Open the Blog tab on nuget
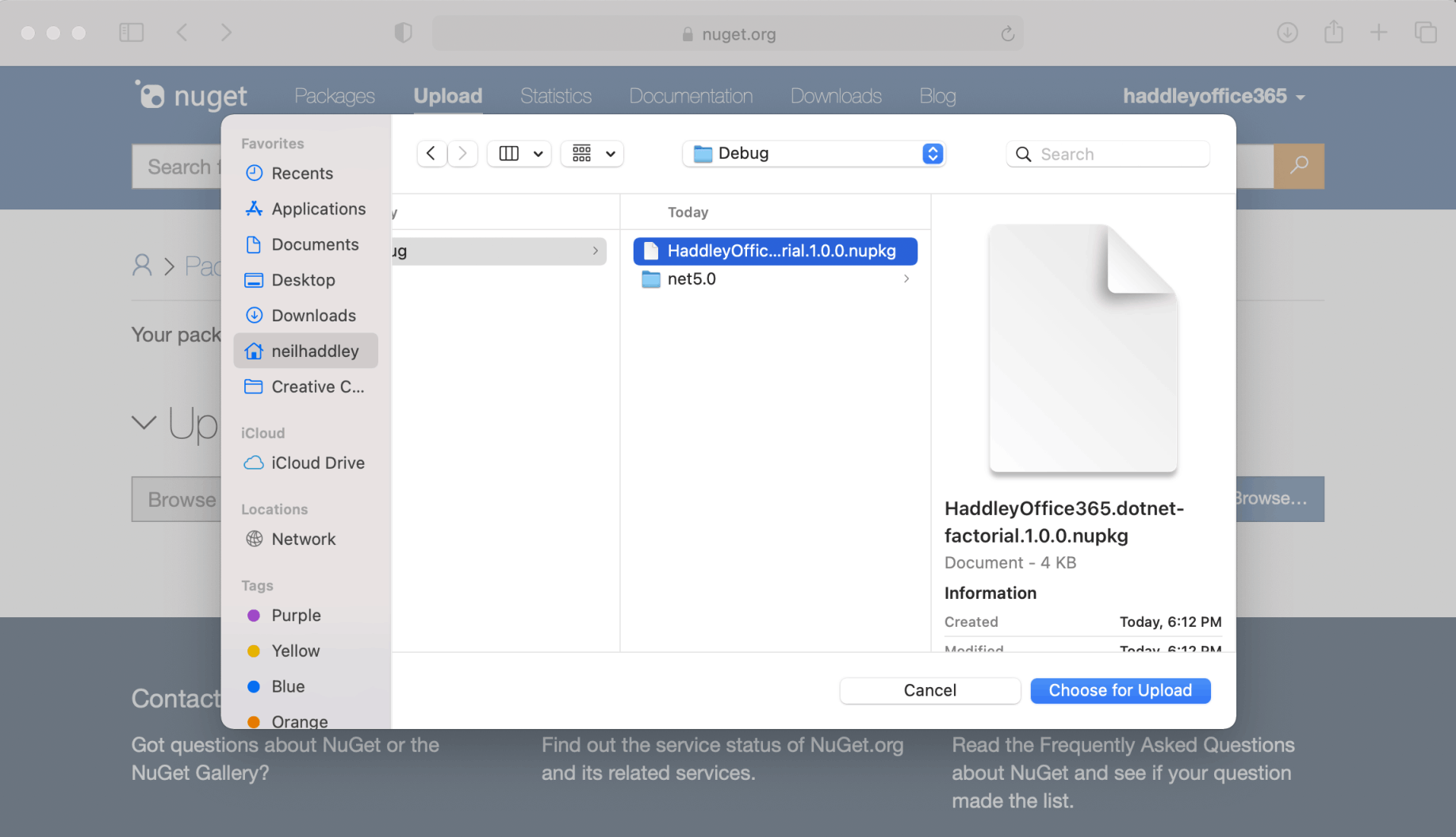Screen dimensions: 1456x837 (x=937, y=96)
